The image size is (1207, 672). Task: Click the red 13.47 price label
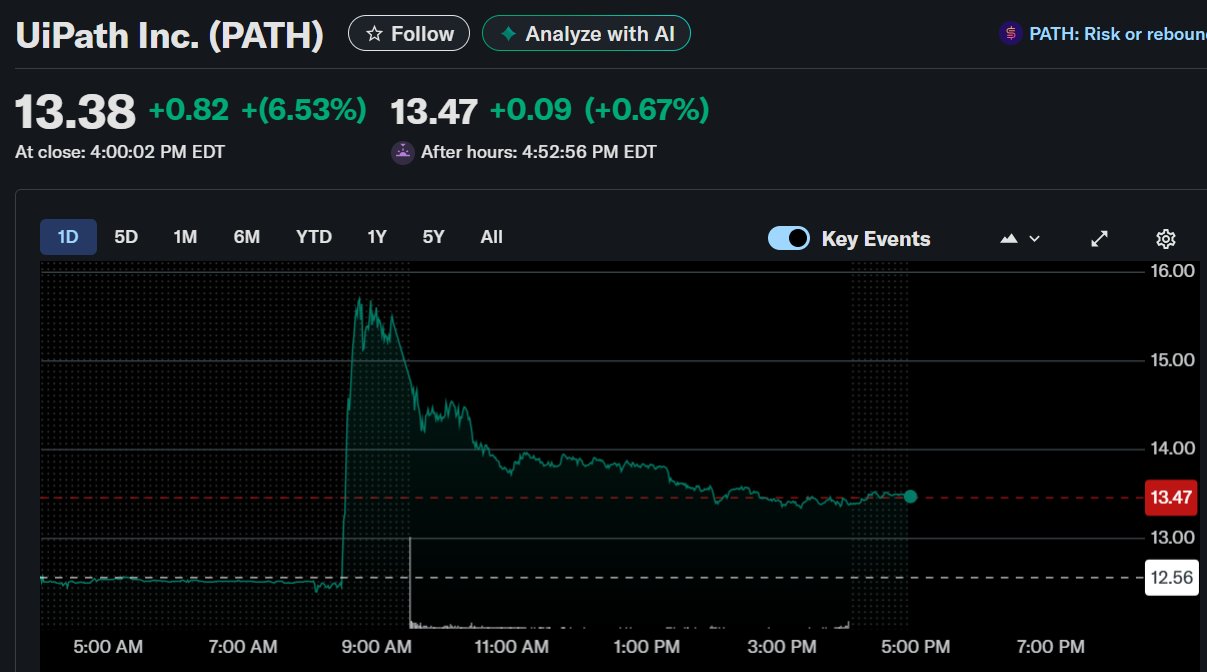click(x=1171, y=497)
